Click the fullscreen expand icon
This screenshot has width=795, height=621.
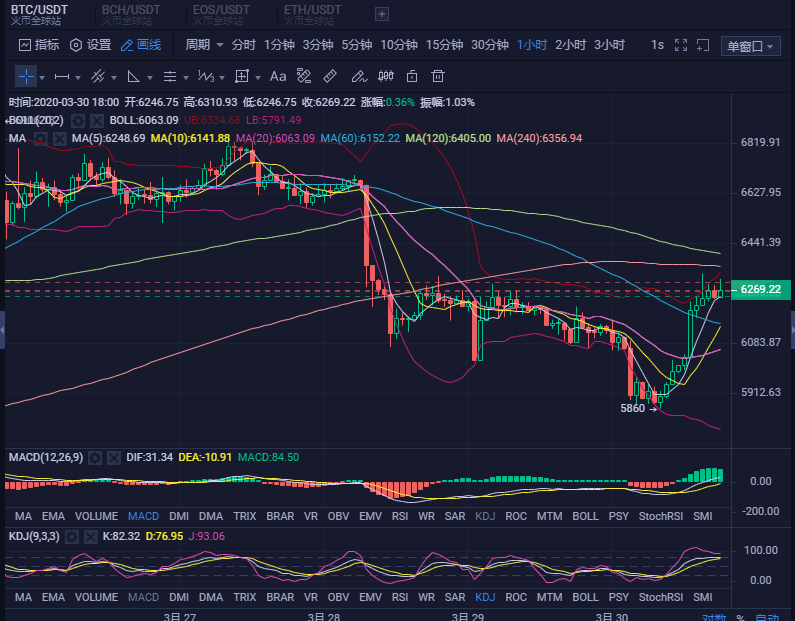pyautogui.click(x=681, y=45)
